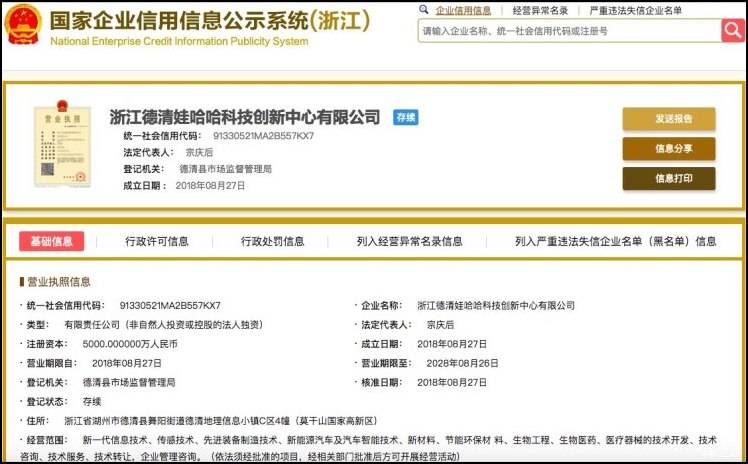Click the 发送报告 button
This screenshot has height=464, width=748.
(x=669, y=119)
